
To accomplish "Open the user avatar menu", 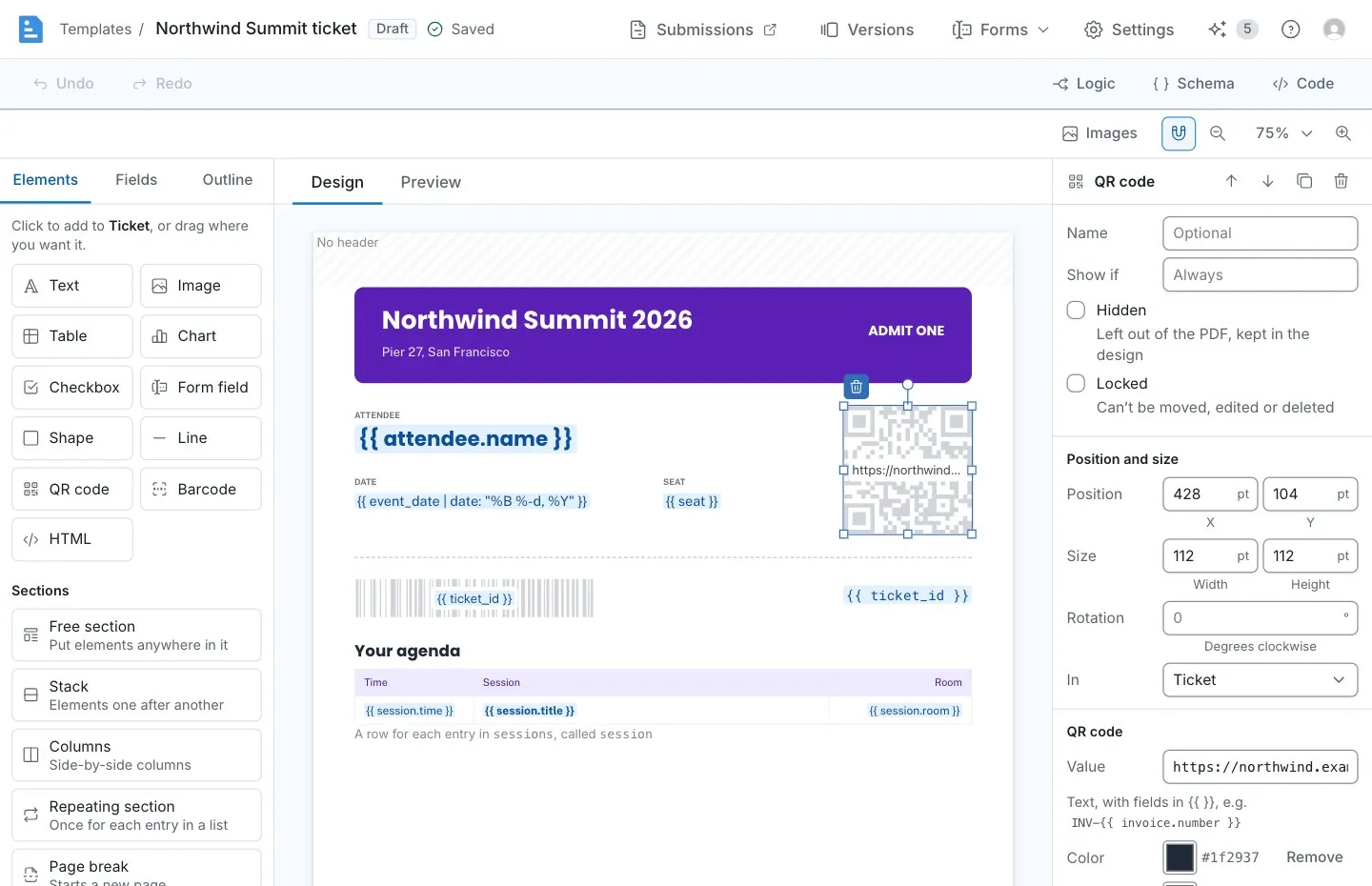I will click(x=1334, y=30).
